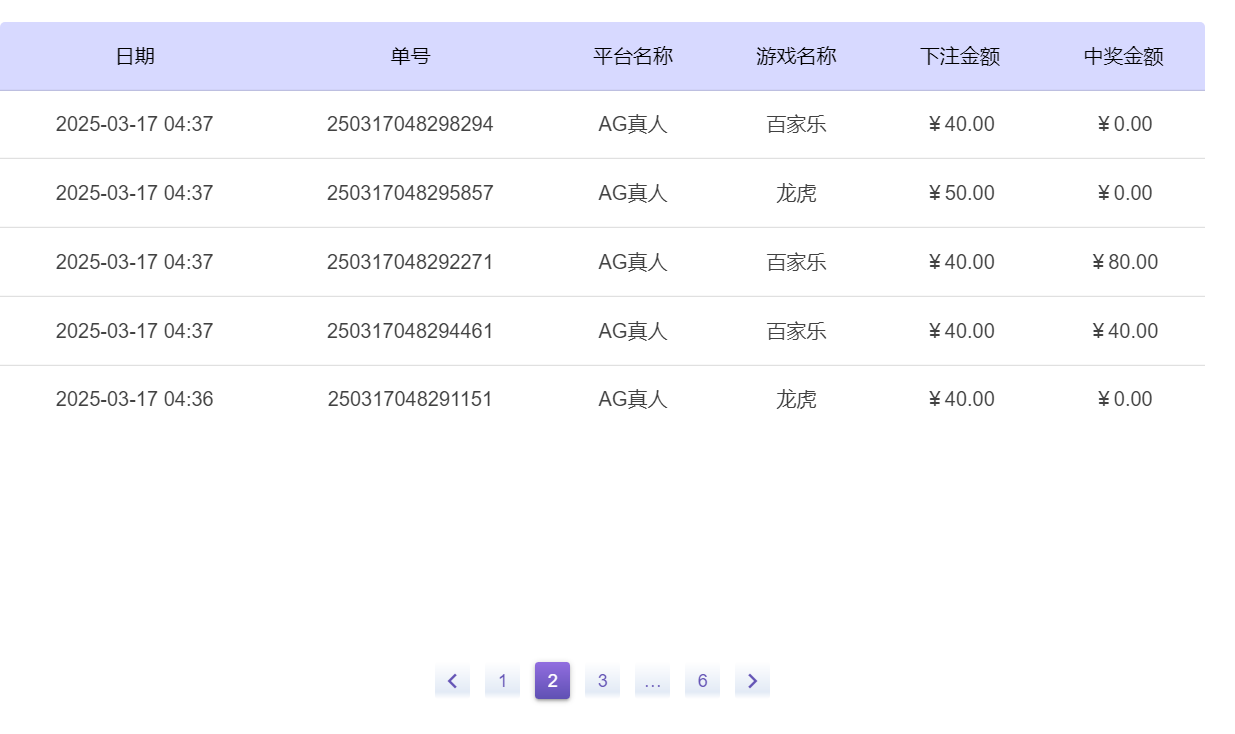Viewport: 1235px width, 734px height.
Task: Click the 单号 column header
Action: coord(408,57)
